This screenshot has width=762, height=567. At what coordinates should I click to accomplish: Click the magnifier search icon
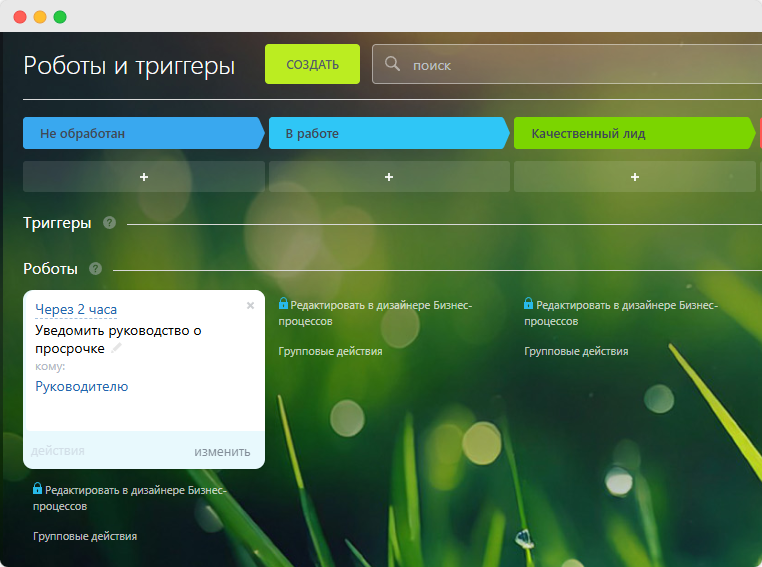click(392, 64)
